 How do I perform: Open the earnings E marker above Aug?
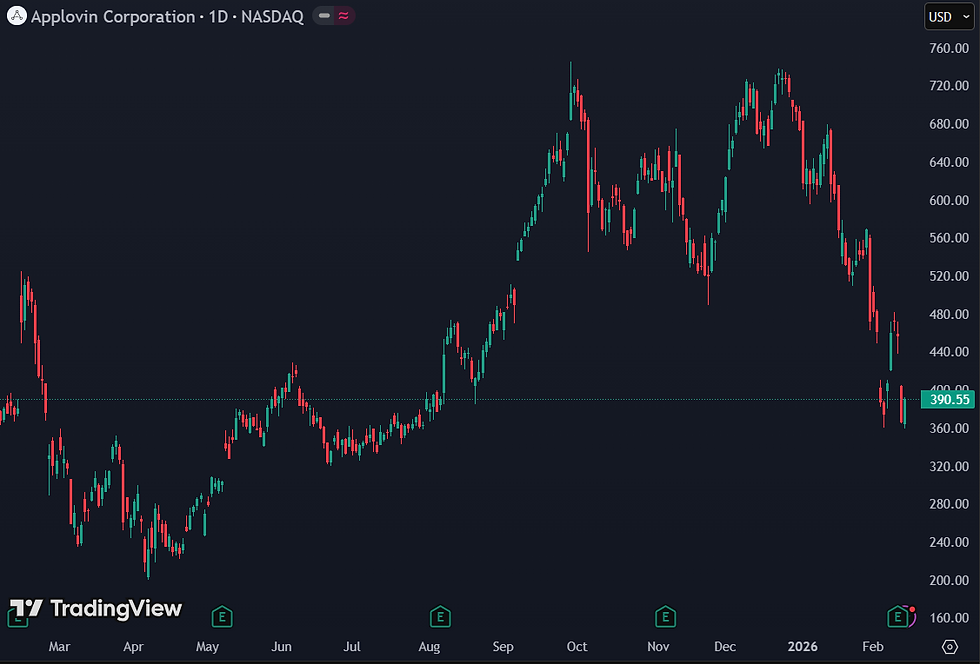[x=440, y=617]
